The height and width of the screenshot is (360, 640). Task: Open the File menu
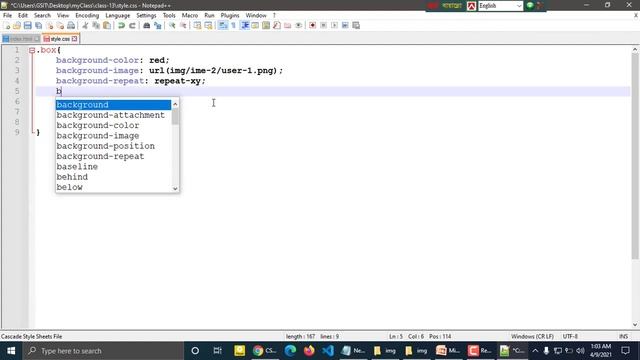7,15
